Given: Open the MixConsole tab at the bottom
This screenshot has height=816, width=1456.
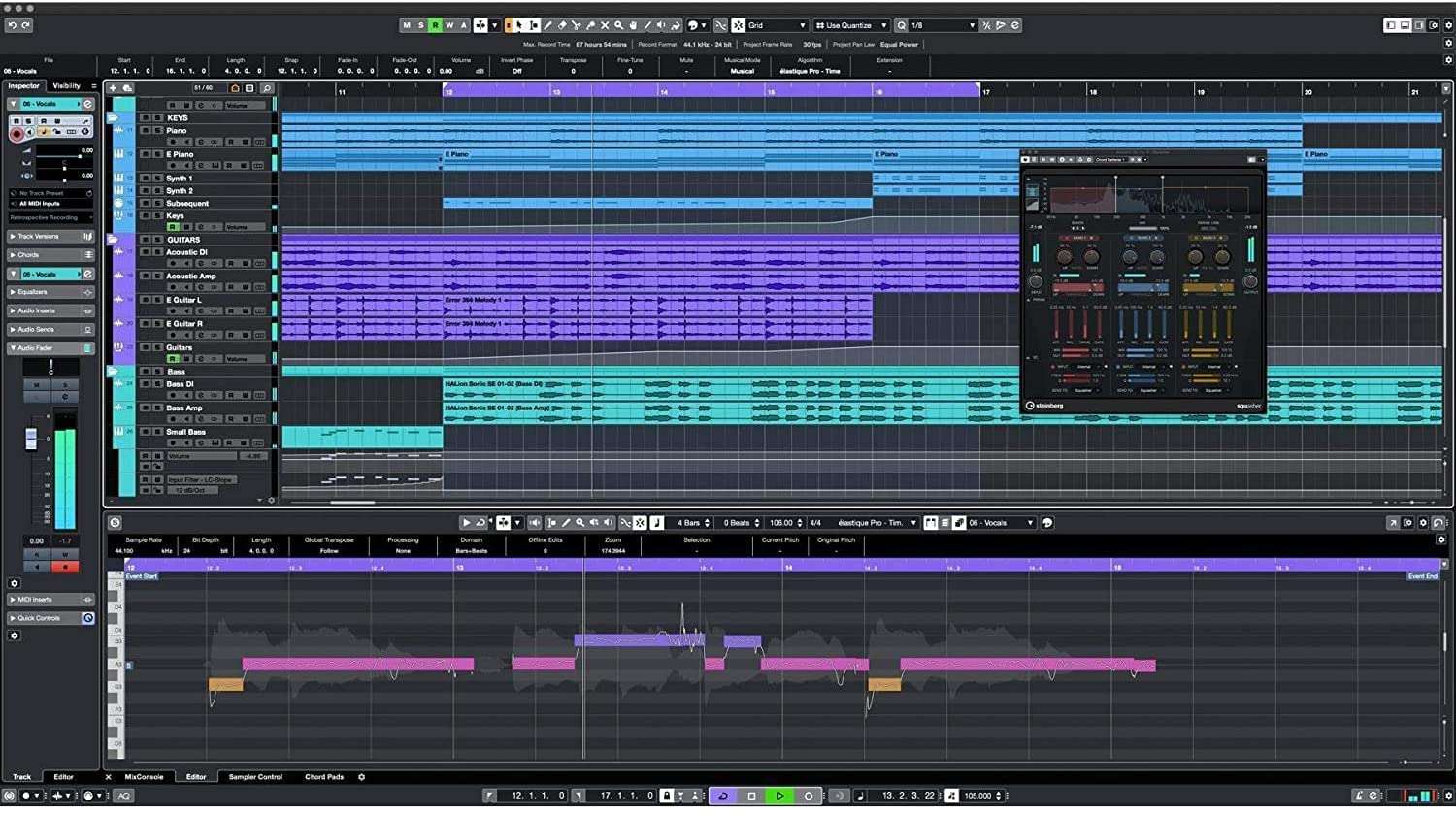Looking at the screenshot, I should (144, 776).
